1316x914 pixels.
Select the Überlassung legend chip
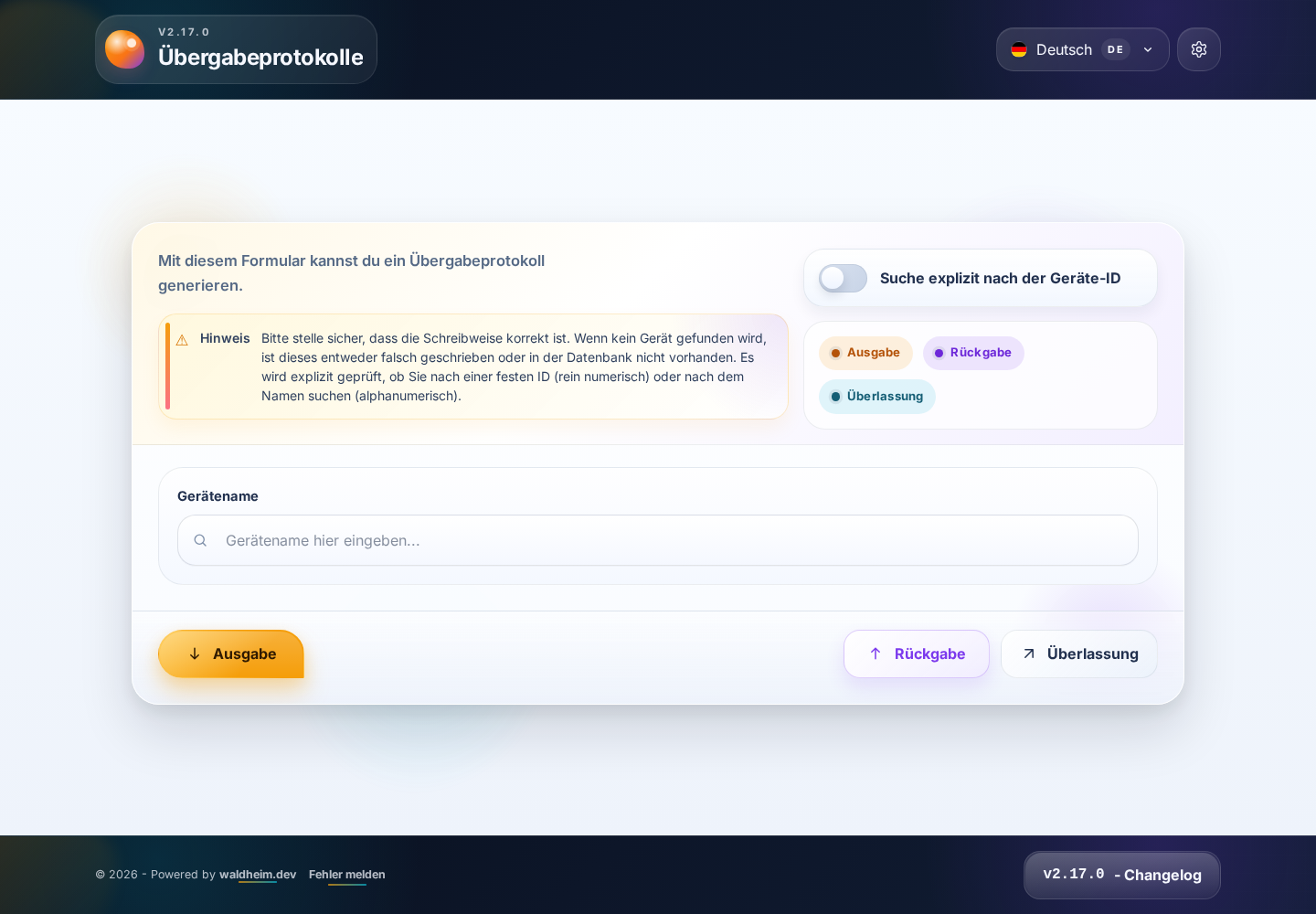[x=877, y=397]
